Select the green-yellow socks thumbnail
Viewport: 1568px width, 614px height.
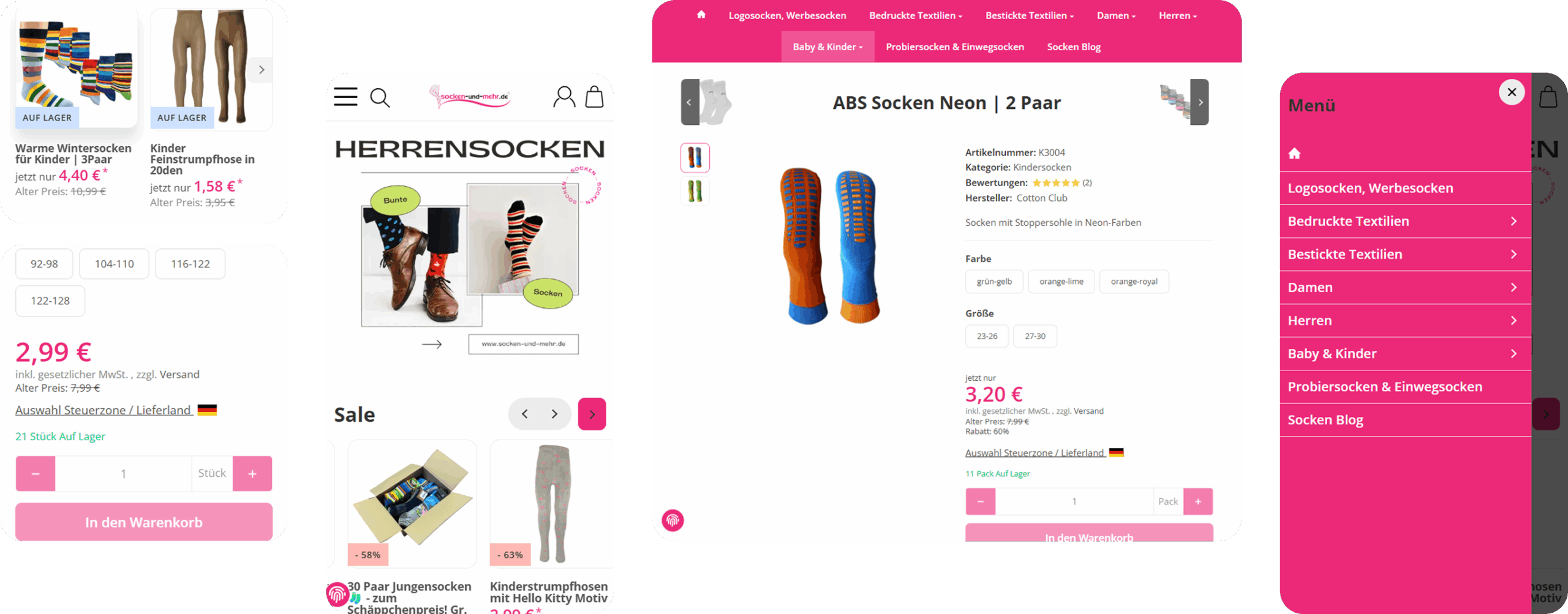pyautogui.click(x=695, y=191)
